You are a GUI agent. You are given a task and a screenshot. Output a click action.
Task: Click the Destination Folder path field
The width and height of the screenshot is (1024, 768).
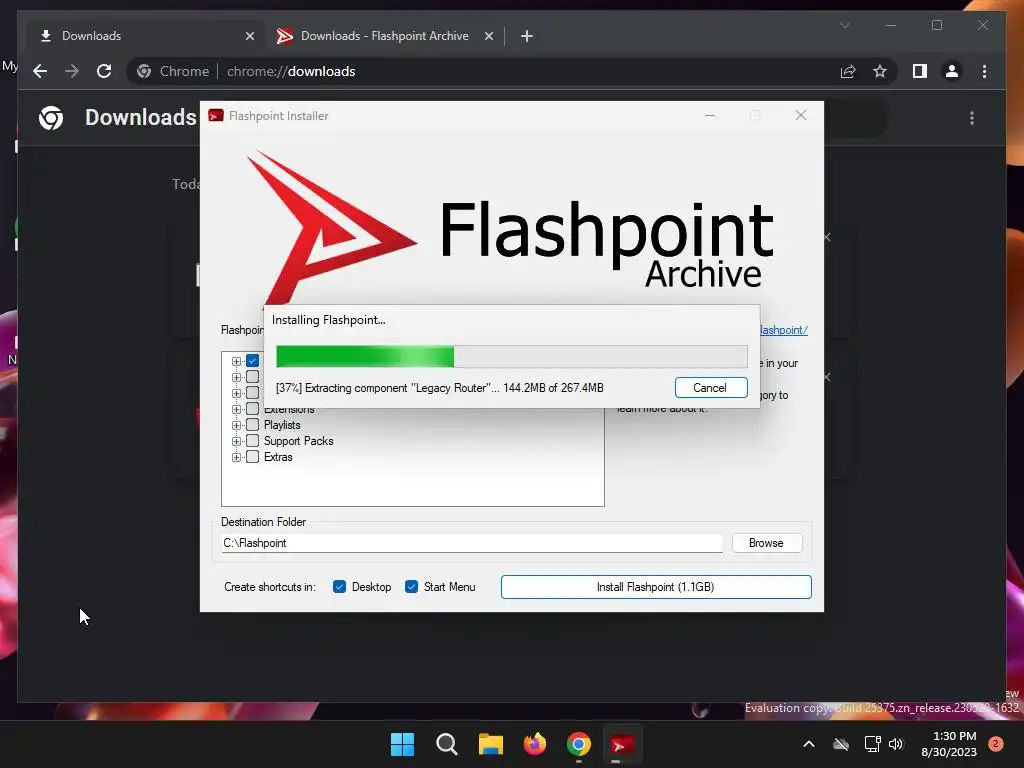(x=472, y=543)
